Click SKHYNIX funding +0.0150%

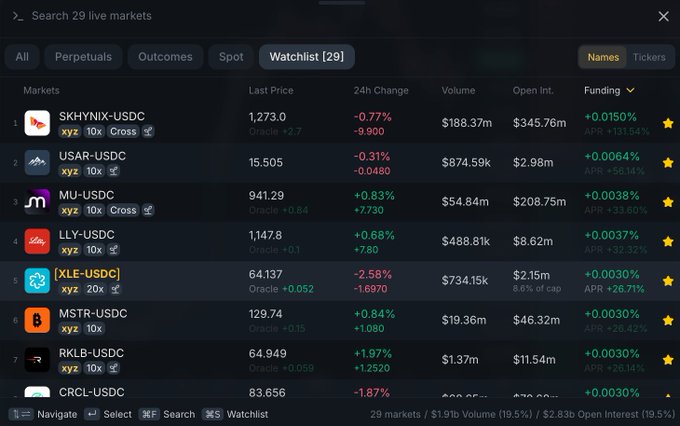611,117
